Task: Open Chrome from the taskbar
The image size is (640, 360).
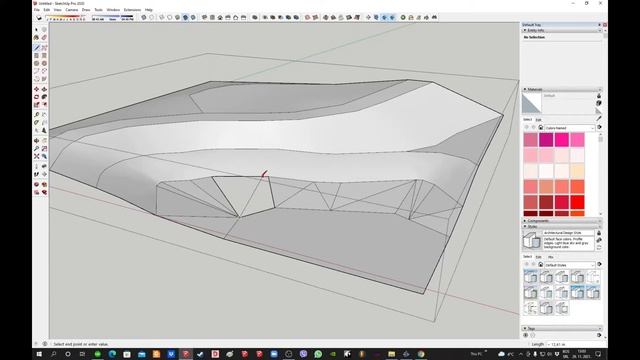Action: click(x=421, y=354)
